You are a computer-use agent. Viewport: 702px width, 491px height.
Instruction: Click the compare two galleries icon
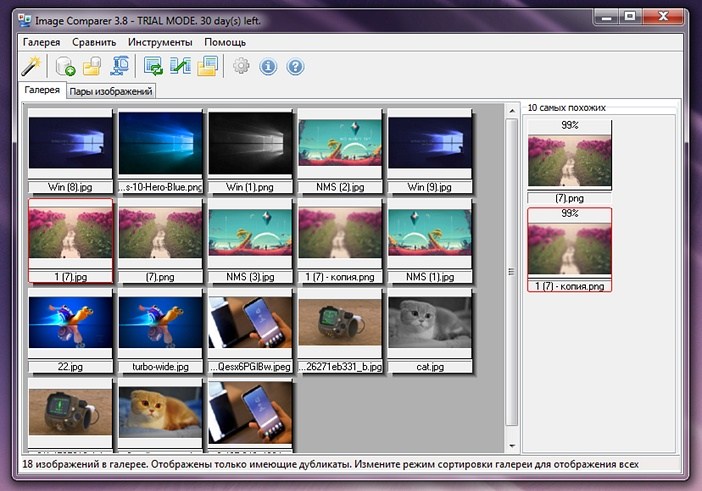pos(180,67)
